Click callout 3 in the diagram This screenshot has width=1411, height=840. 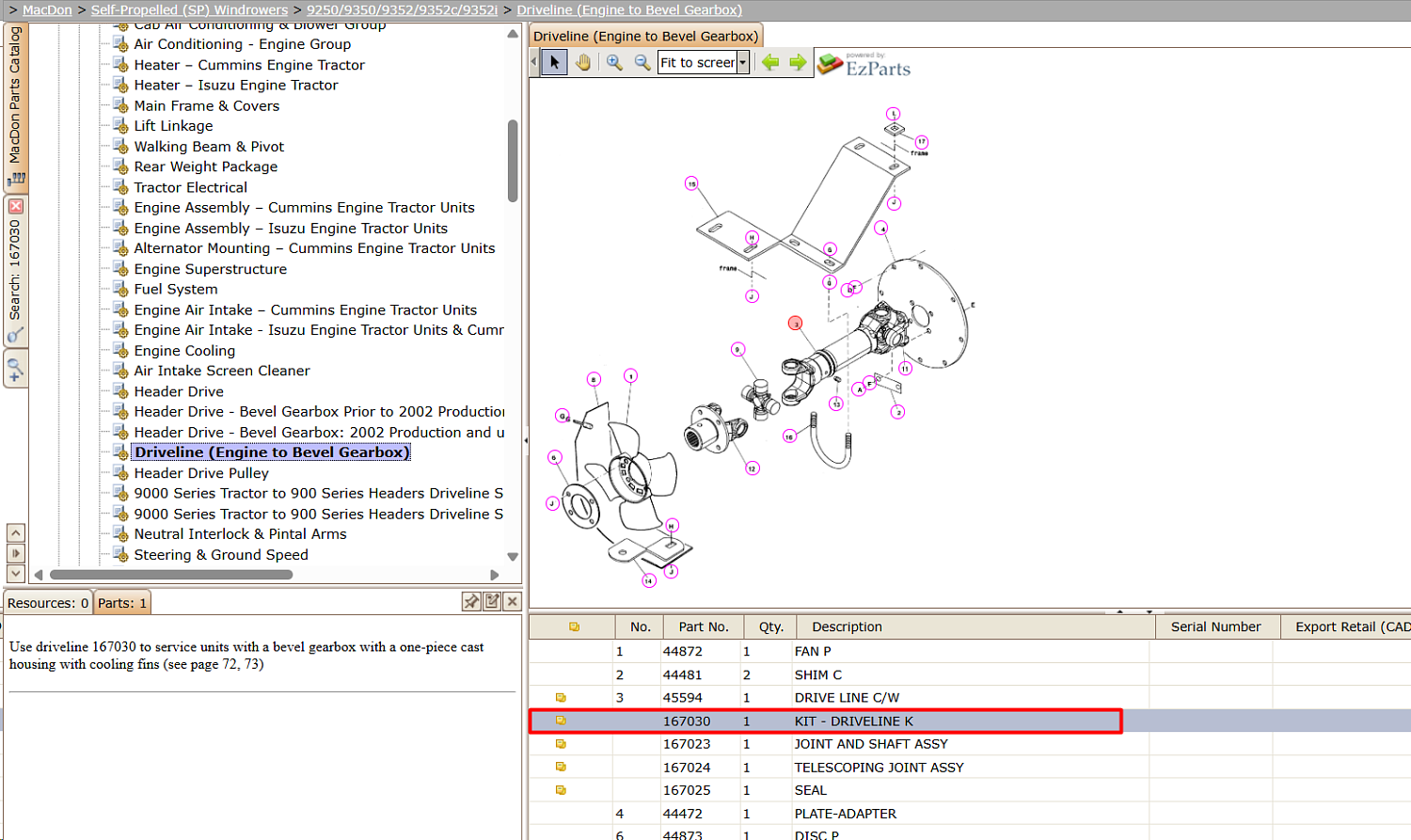[796, 324]
